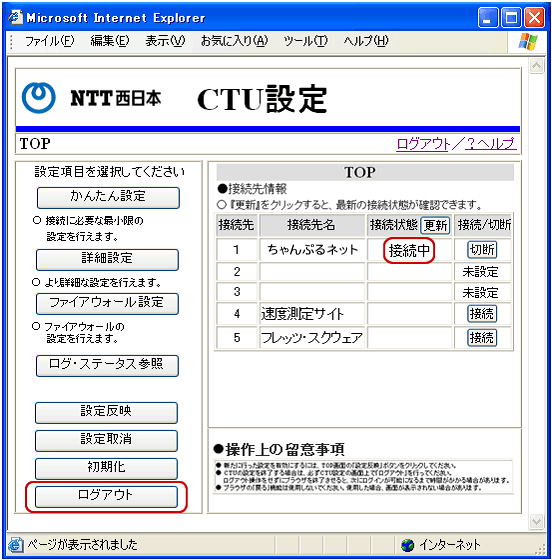
Task: Click ログ・ステータス参照 button
Action: 107,365
